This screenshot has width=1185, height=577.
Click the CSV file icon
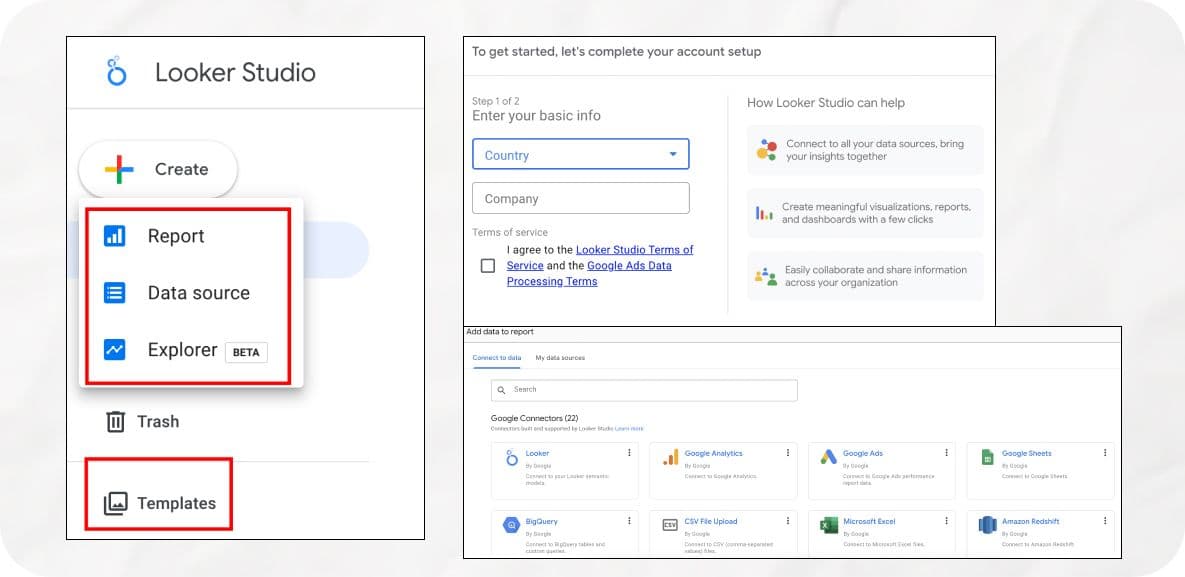[670, 525]
